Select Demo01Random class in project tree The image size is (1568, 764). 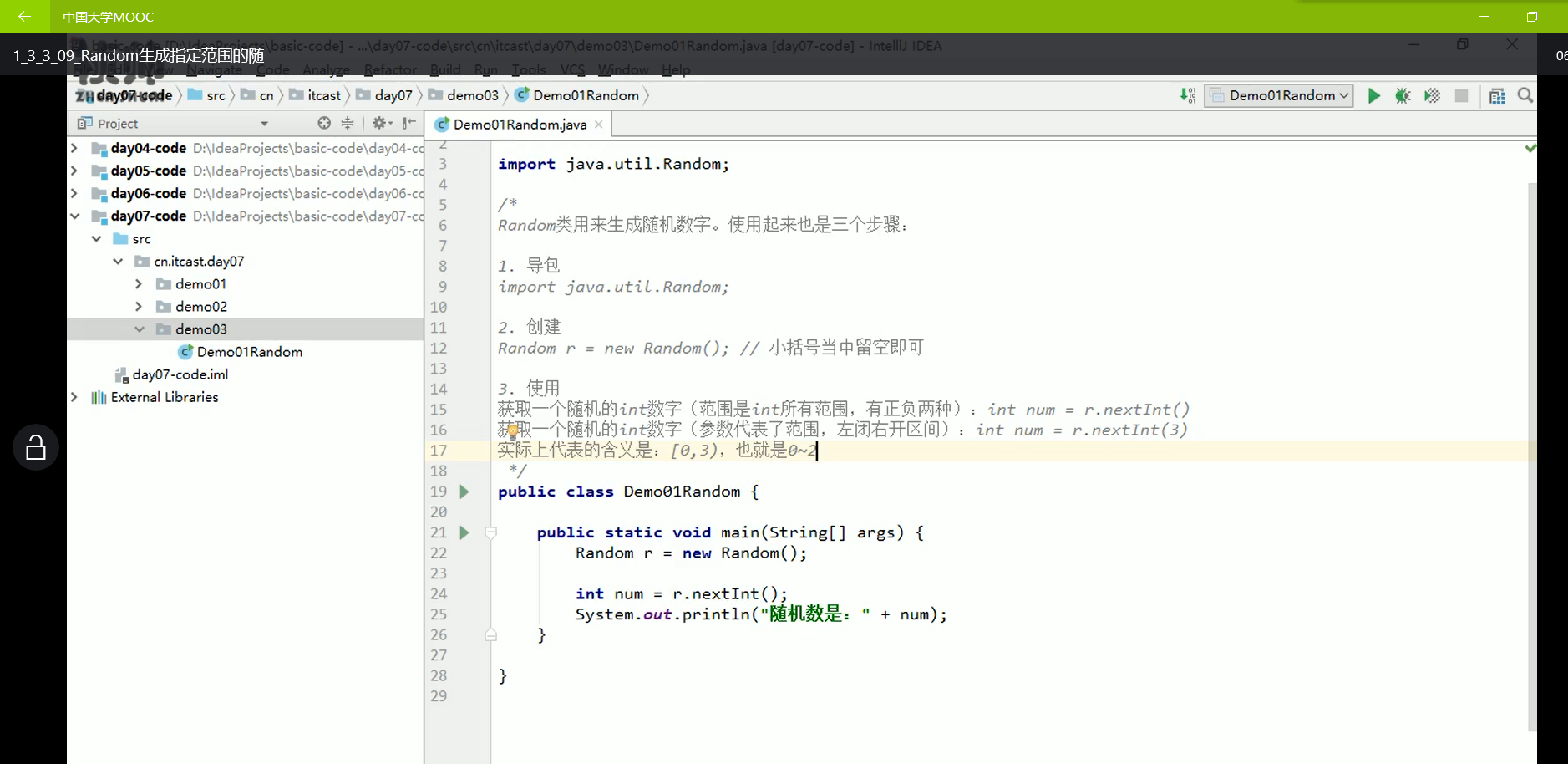tap(249, 352)
